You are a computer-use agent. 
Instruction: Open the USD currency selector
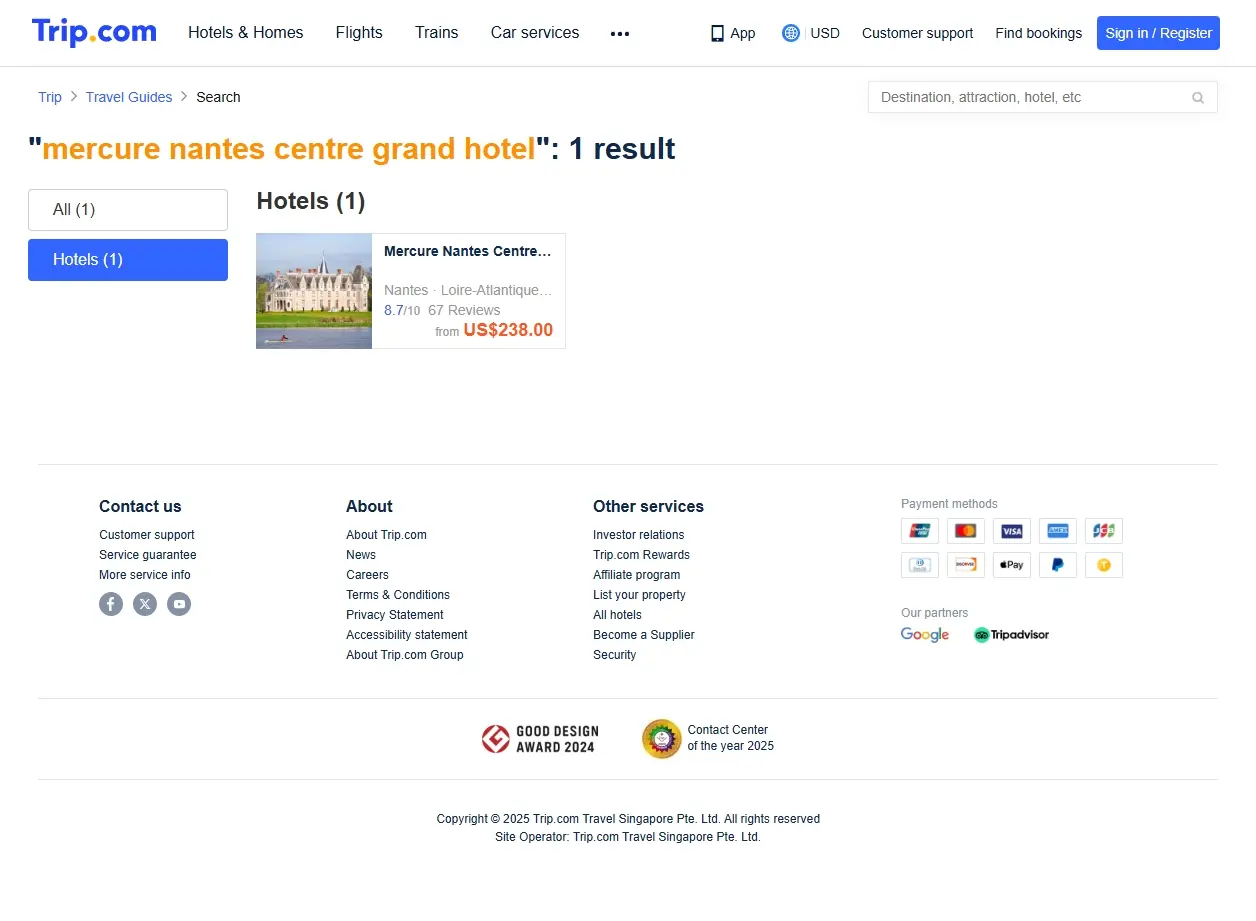(825, 33)
